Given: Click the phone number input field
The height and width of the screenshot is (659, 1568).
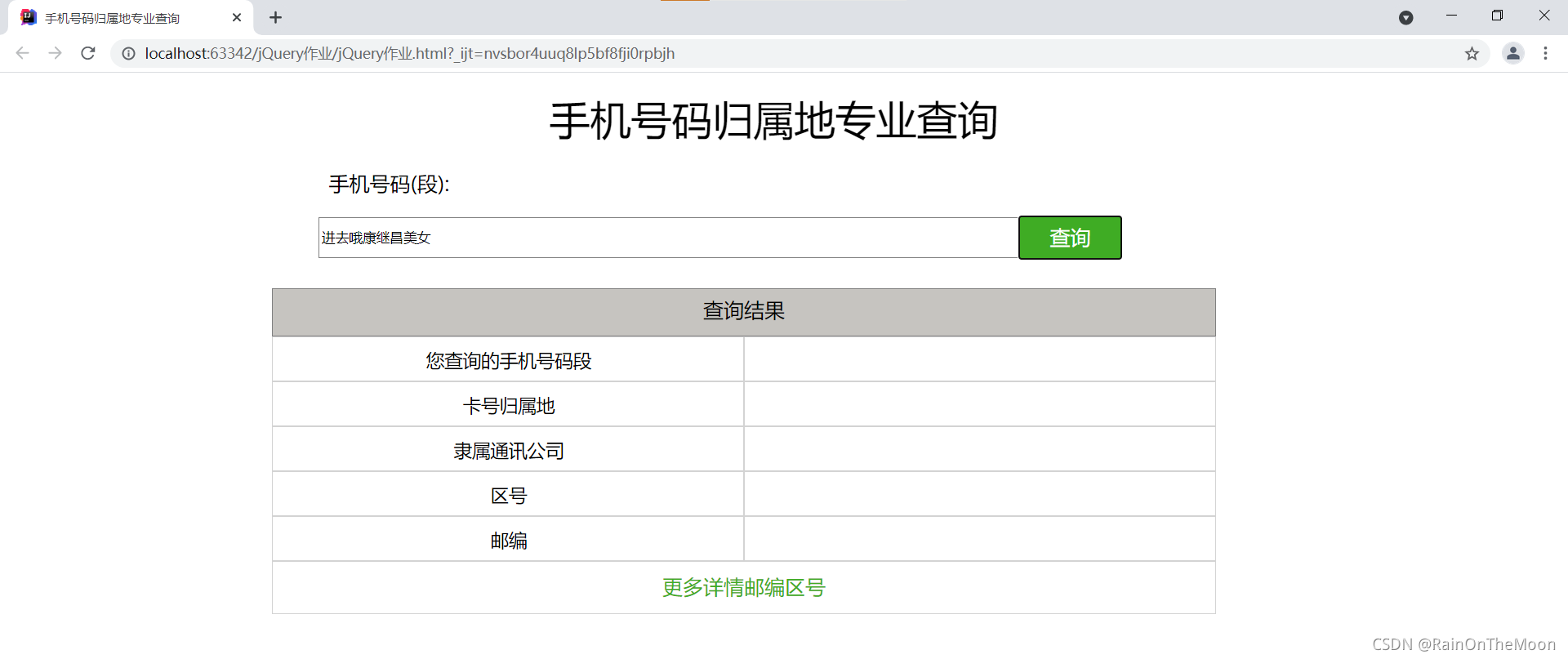Looking at the screenshot, I should point(668,238).
